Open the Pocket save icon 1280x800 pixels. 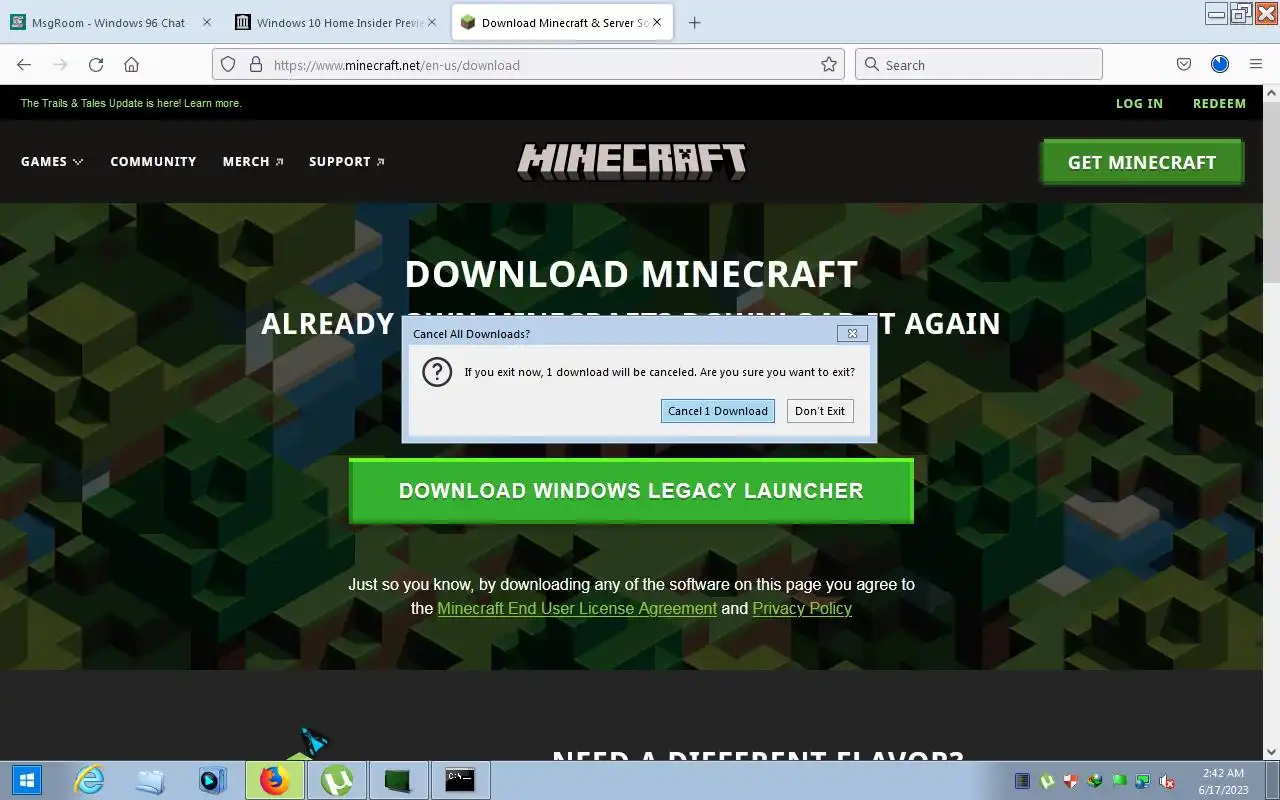[1184, 65]
